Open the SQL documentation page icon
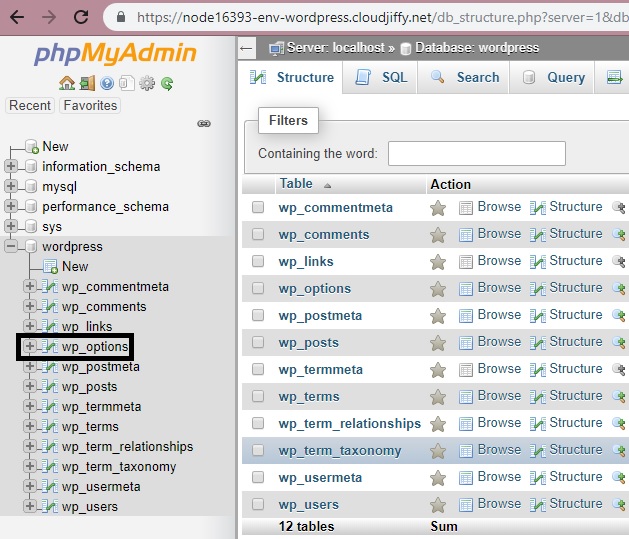Viewport: 629px width, 539px height. (x=127, y=83)
